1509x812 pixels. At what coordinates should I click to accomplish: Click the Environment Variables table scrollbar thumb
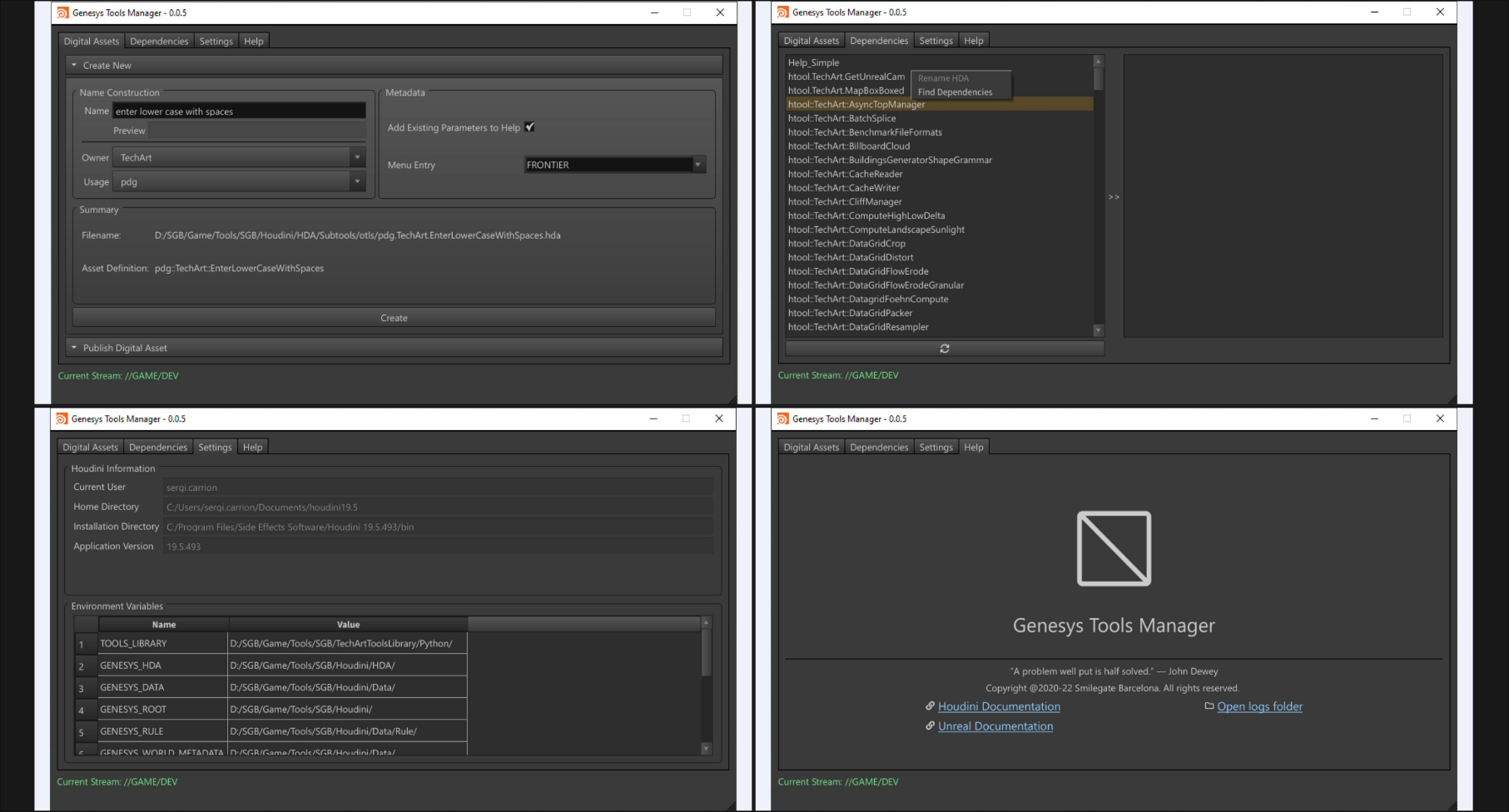point(706,651)
